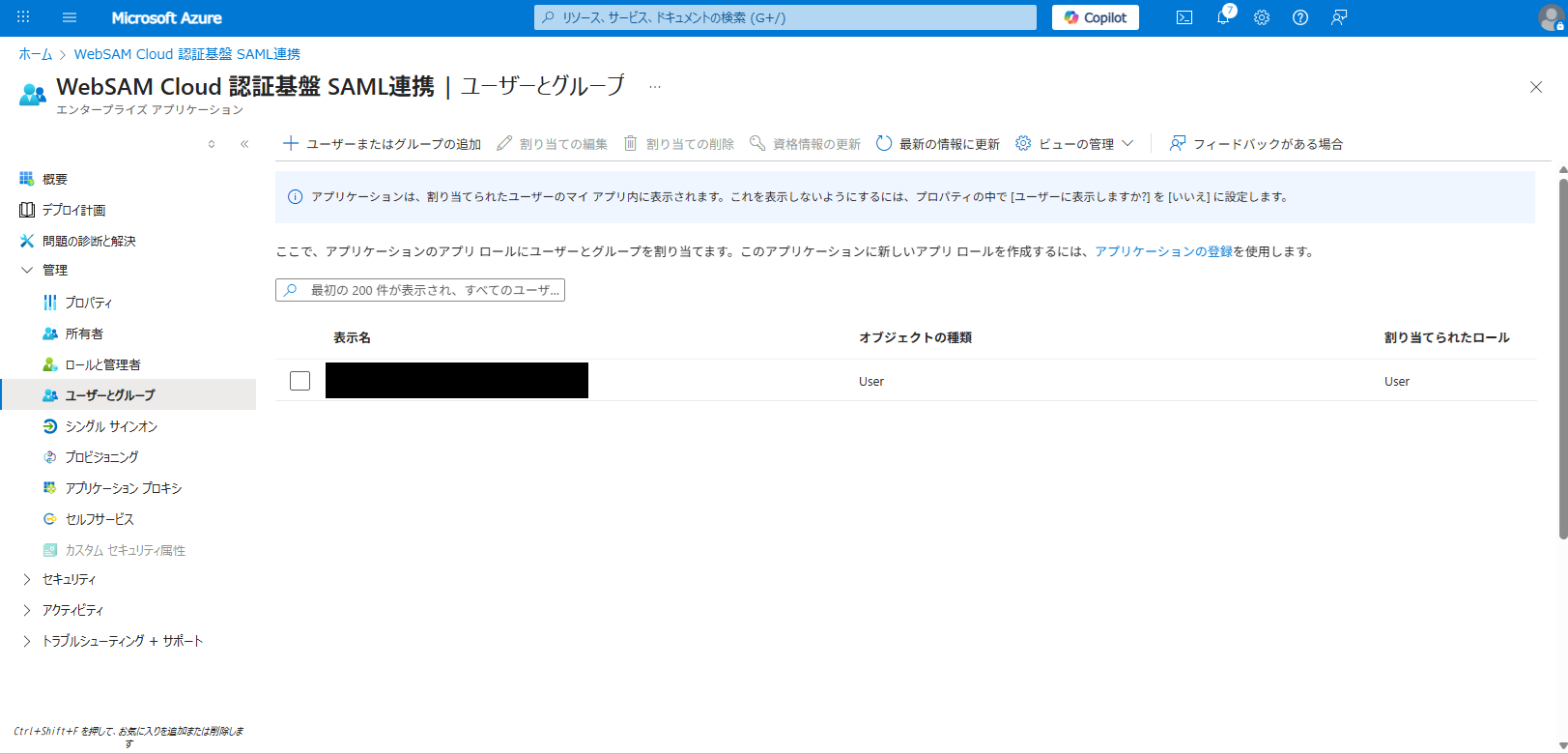
Task: Follow the アプリケーションの登録 link
Action: pos(1163,251)
